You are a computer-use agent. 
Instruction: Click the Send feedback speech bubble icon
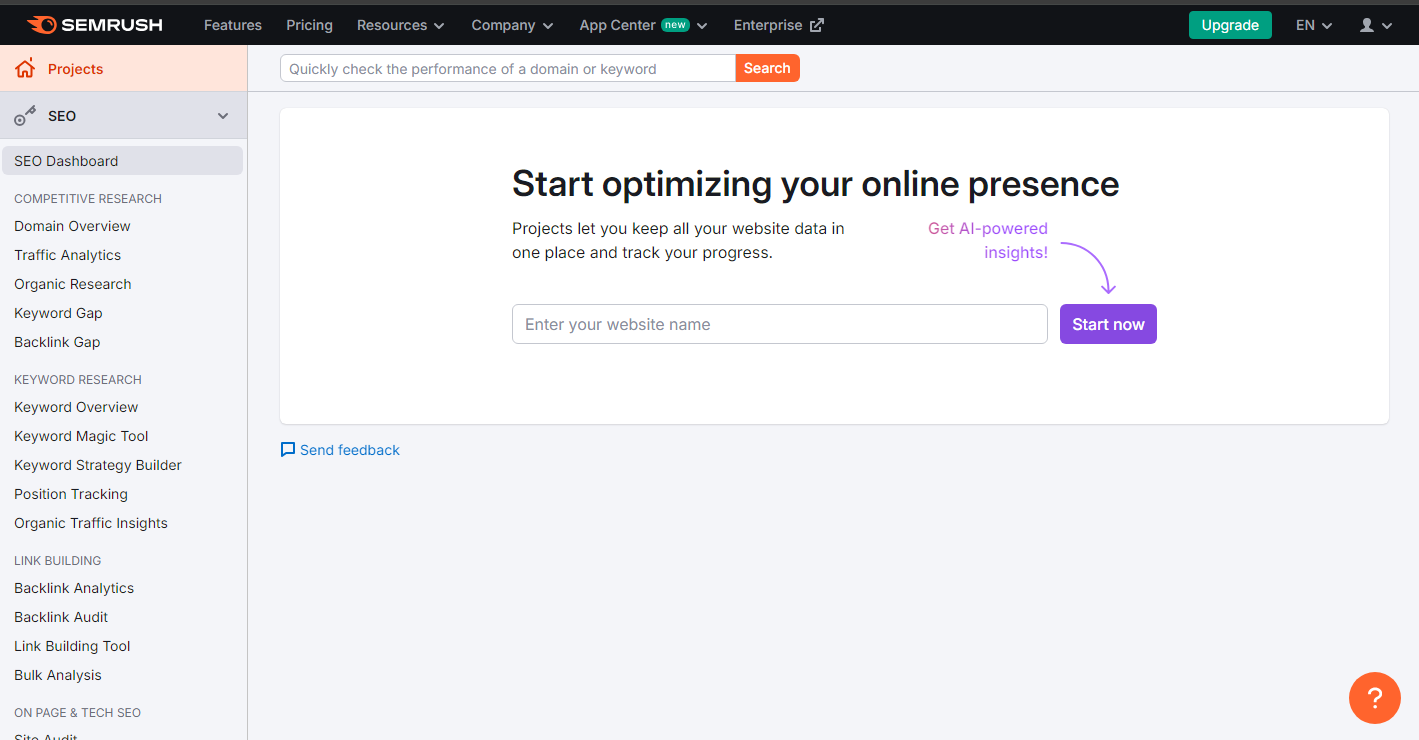pyautogui.click(x=288, y=450)
